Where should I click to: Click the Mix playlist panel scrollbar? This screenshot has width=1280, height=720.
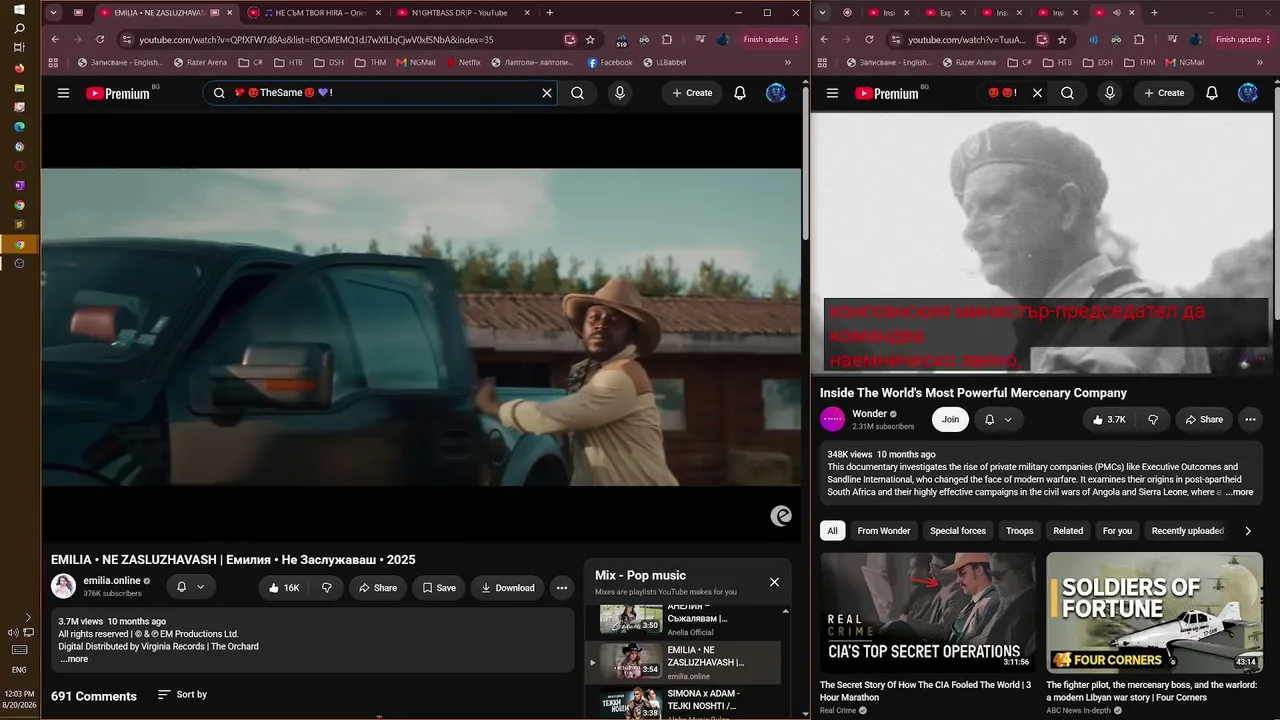[785, 660]
